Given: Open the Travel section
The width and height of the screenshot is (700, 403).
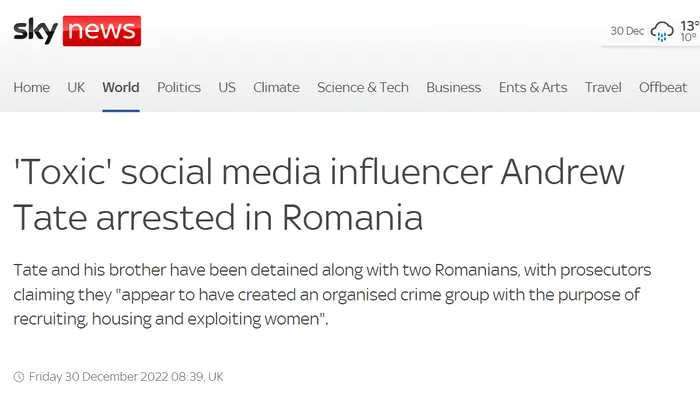Looking at the screenshot, I should point(603,87).
